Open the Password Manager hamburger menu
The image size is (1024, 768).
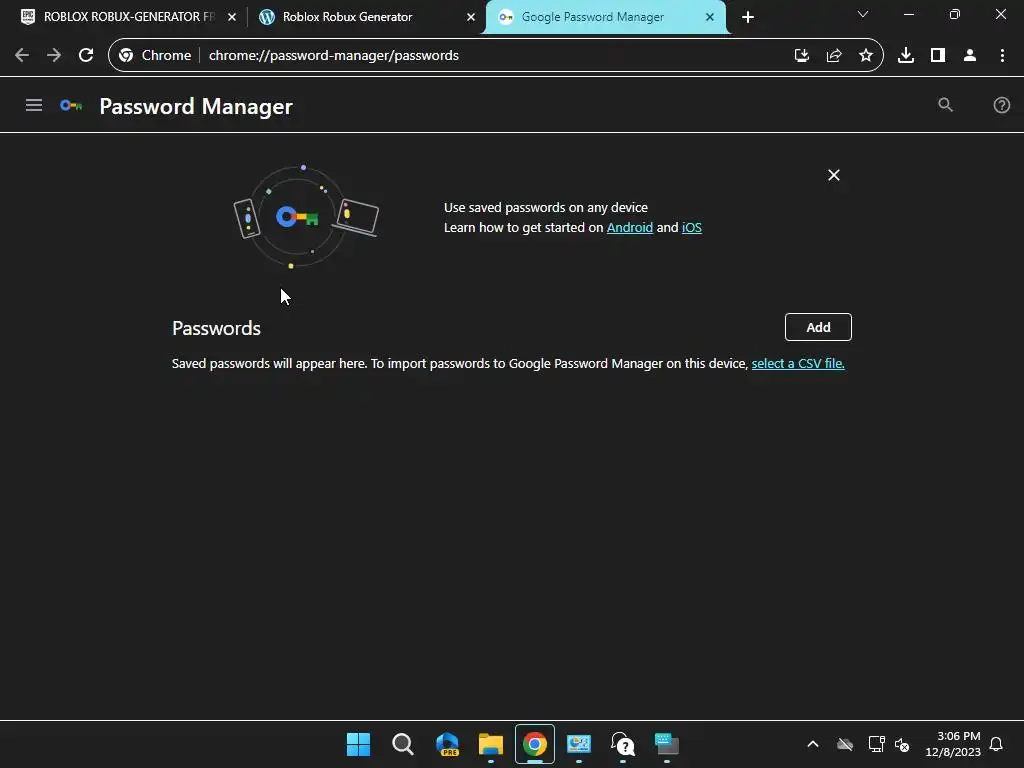[33, 105]
